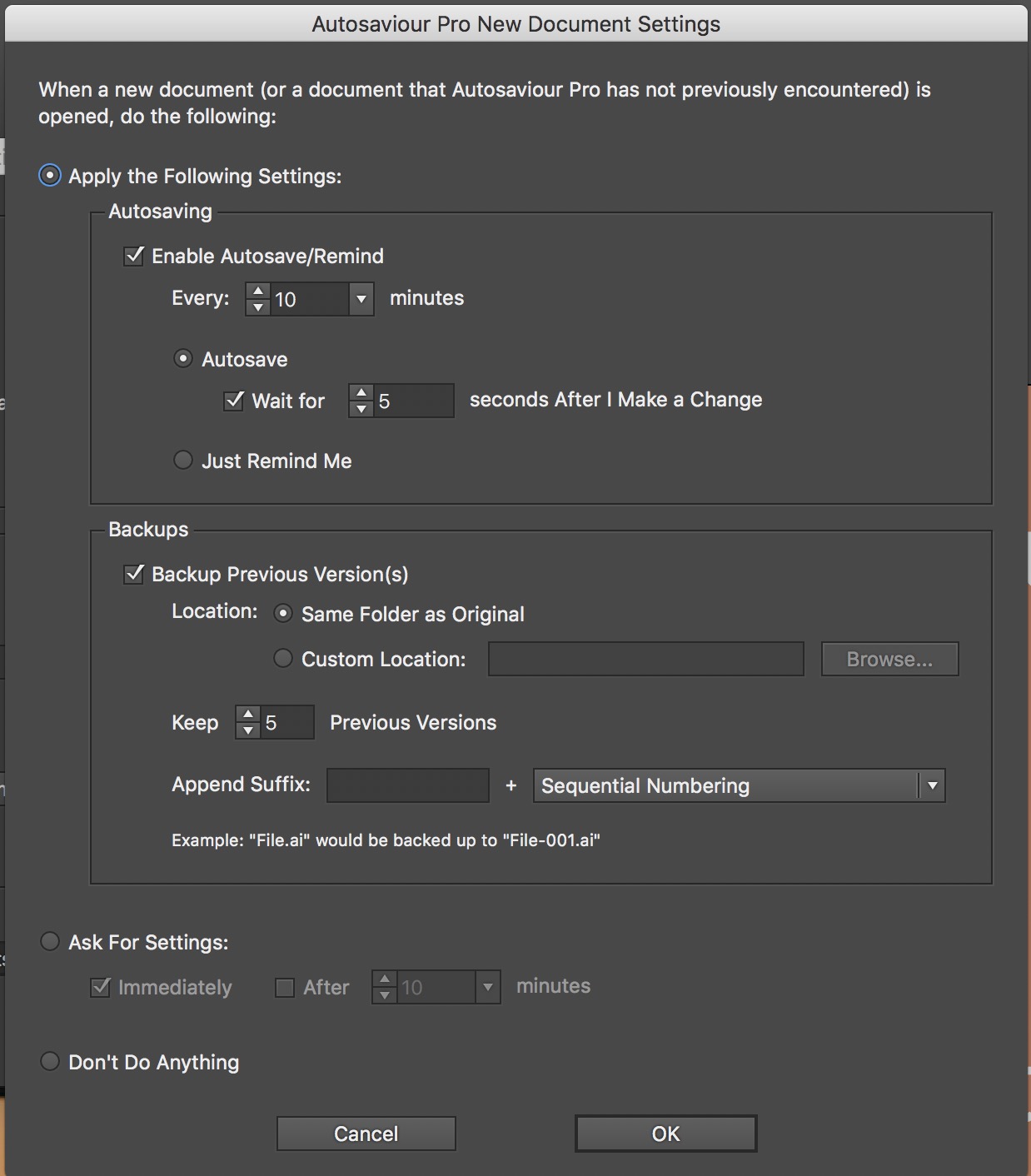Uncheck Enable Autosave/Remind checkbox

[x=134, y=256]
